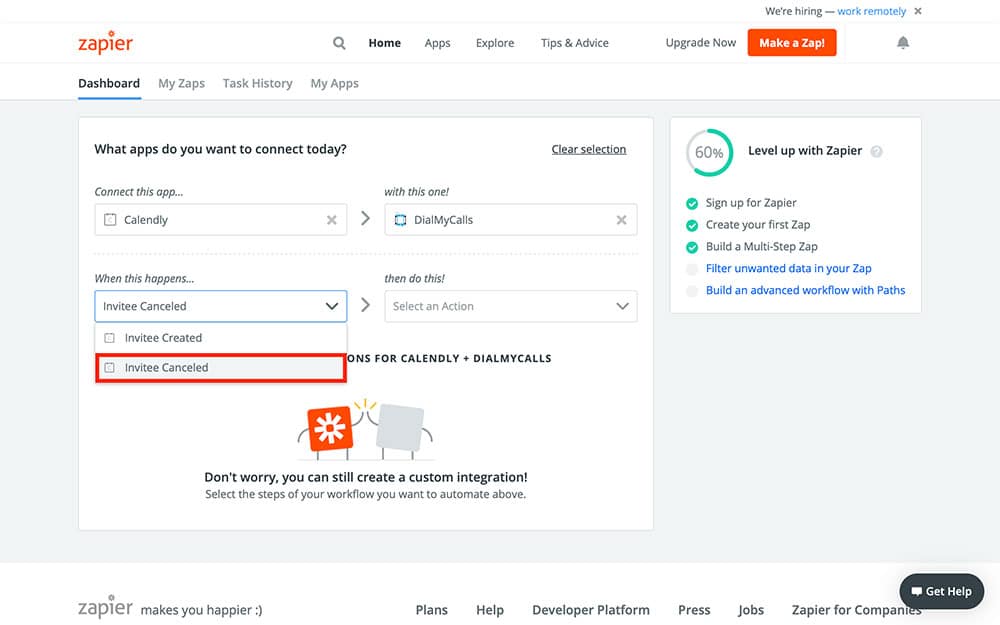
Task: Select the Invitee Created option
Action: [163, 338]
